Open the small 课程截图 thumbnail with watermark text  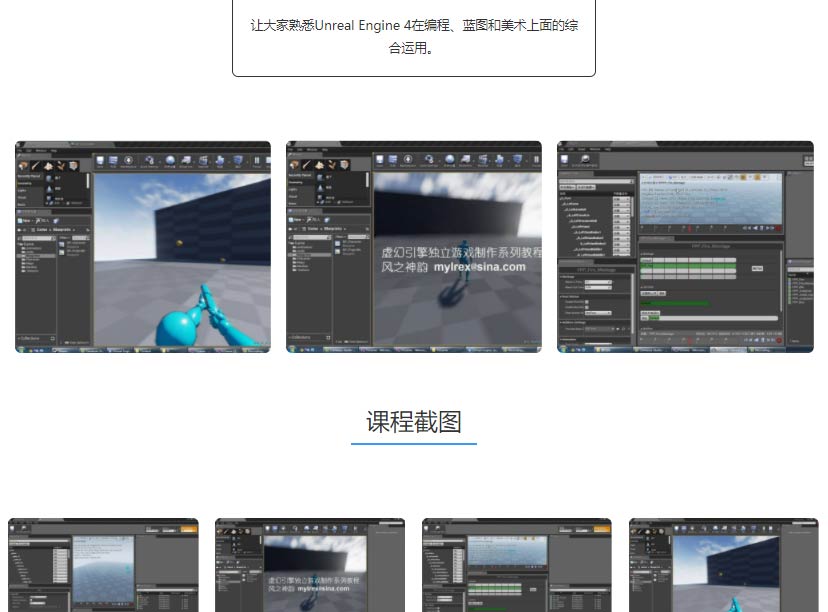click(310, 565)
